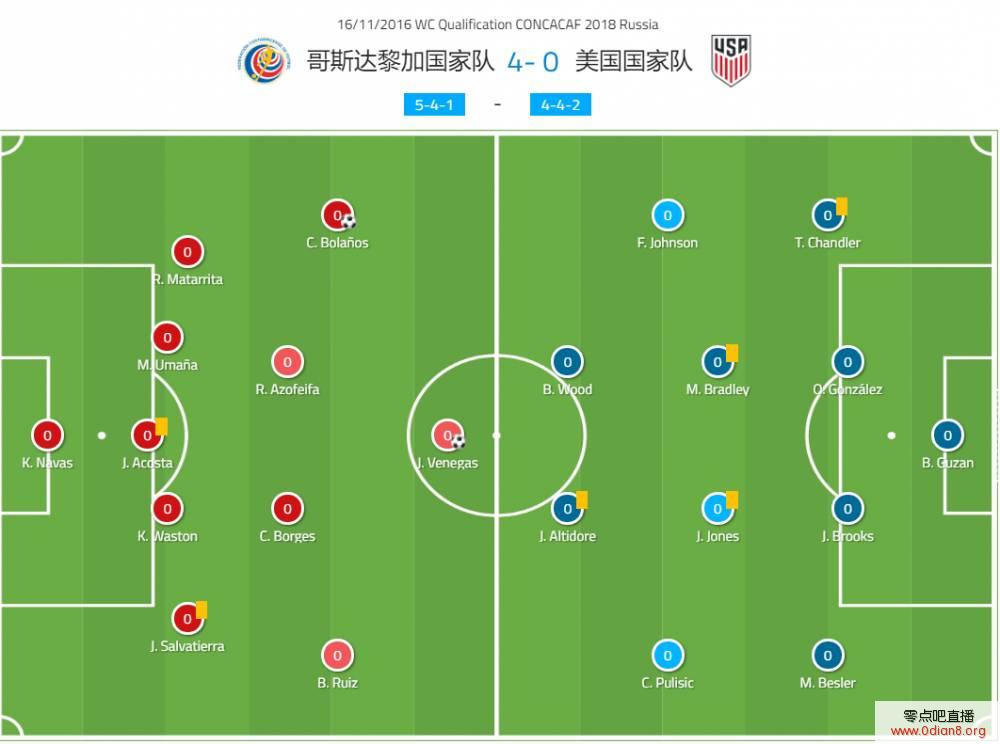The height and width of the screenshot is (744, 1000).
Task: Select F. Johnson light blue marker
Action: pyautogui.click(x=667, y=215)
